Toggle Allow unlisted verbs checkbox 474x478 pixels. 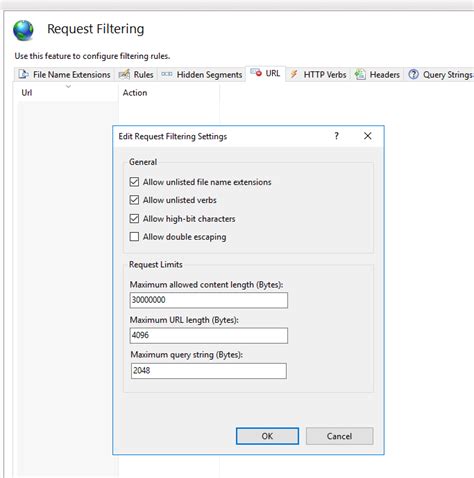pyautogui.click(x=134, y=200)
